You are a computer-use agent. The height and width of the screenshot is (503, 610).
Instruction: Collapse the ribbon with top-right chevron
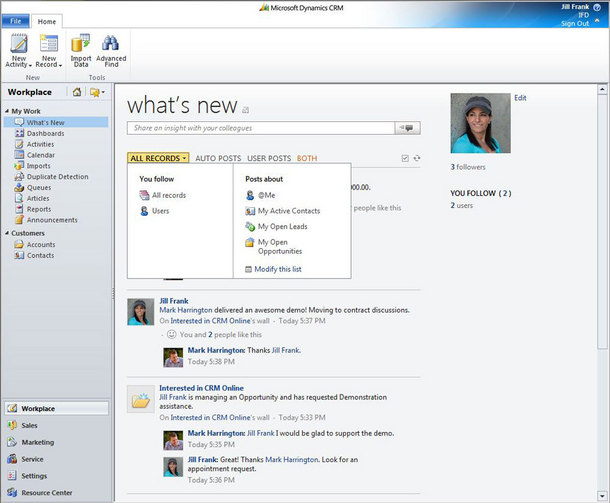click(597, 20)
